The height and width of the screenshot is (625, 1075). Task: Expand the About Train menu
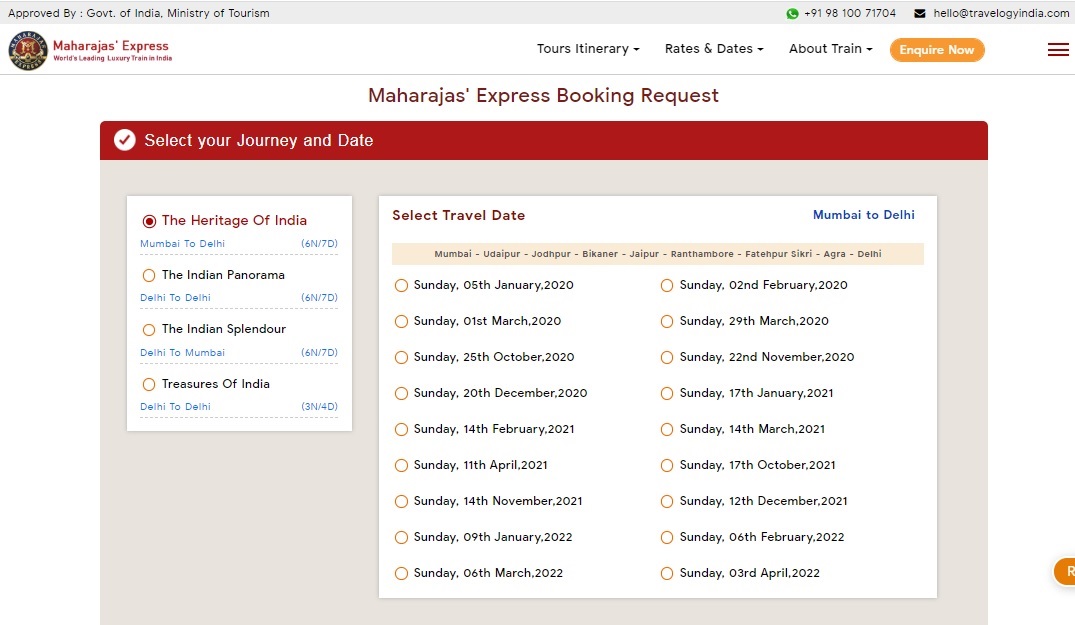[x=830, y=49]
